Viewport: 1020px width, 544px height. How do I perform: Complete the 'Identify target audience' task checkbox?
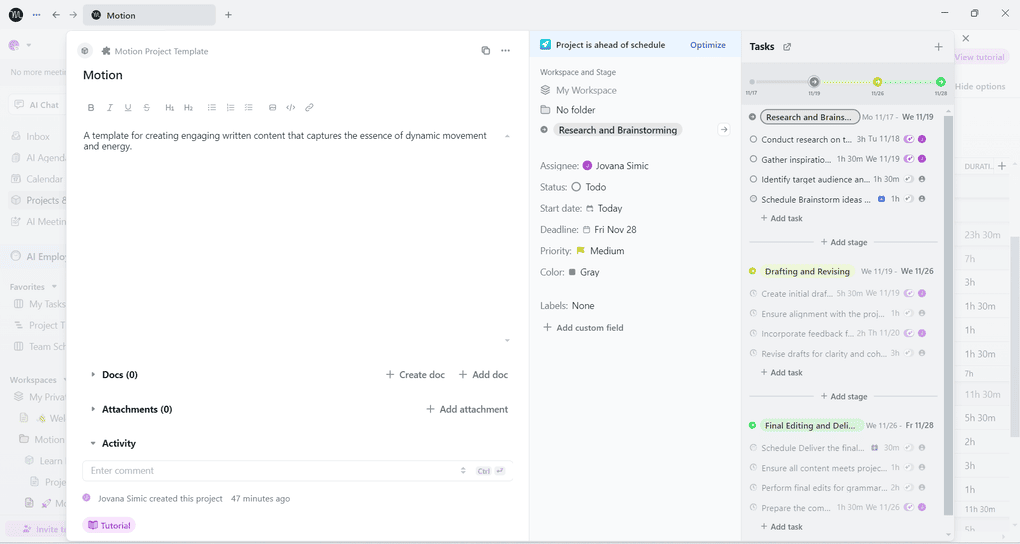click(753, 180)
